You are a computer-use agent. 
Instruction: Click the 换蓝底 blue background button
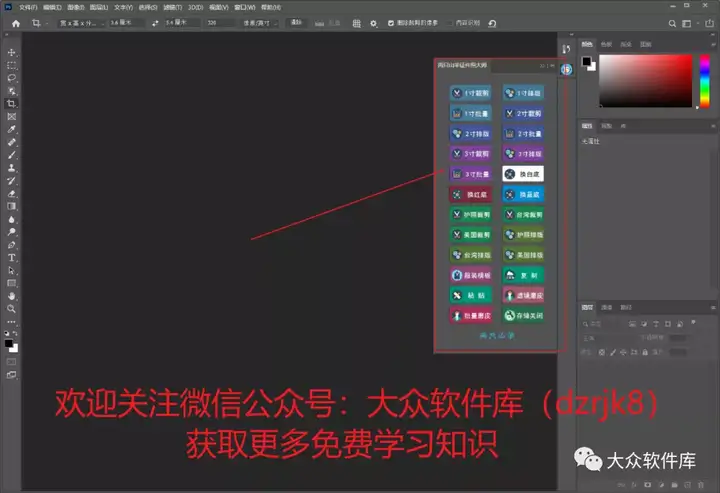pyautogui.click(x=523, y=194)
